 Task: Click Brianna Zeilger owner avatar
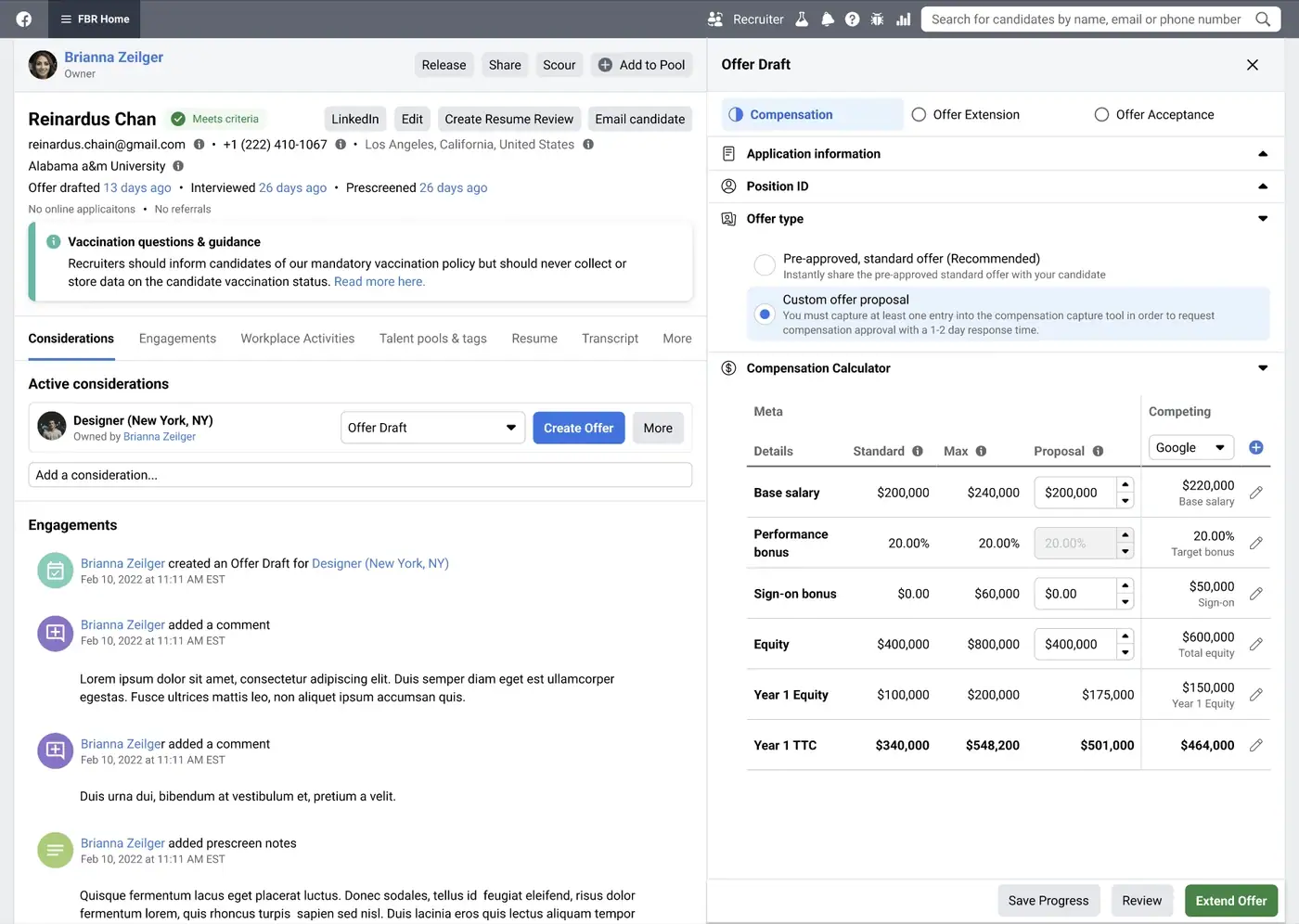pyautogui.click(x=43, y=65)
